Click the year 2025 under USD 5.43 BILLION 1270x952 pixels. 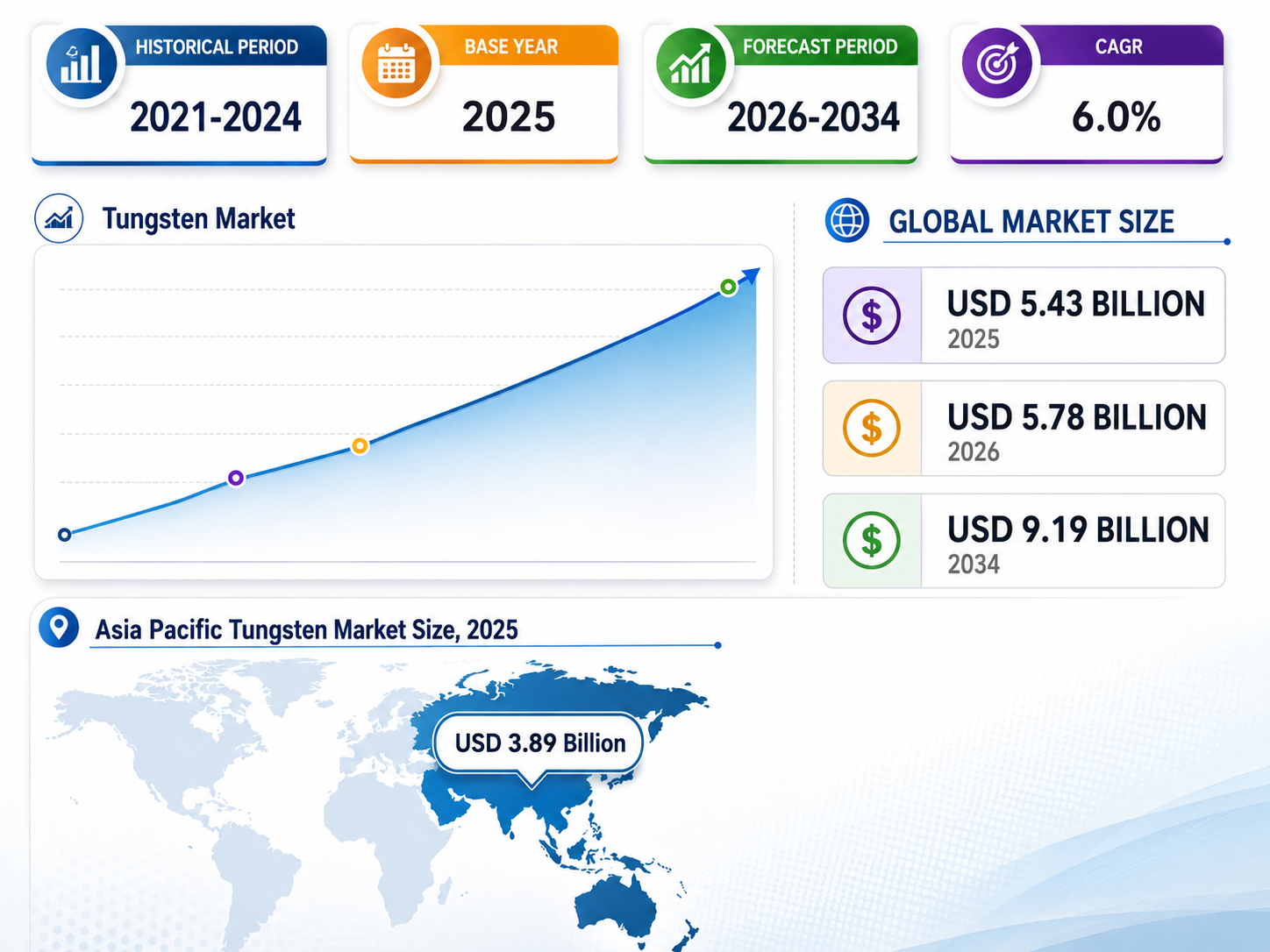click(x=974, y=339)
